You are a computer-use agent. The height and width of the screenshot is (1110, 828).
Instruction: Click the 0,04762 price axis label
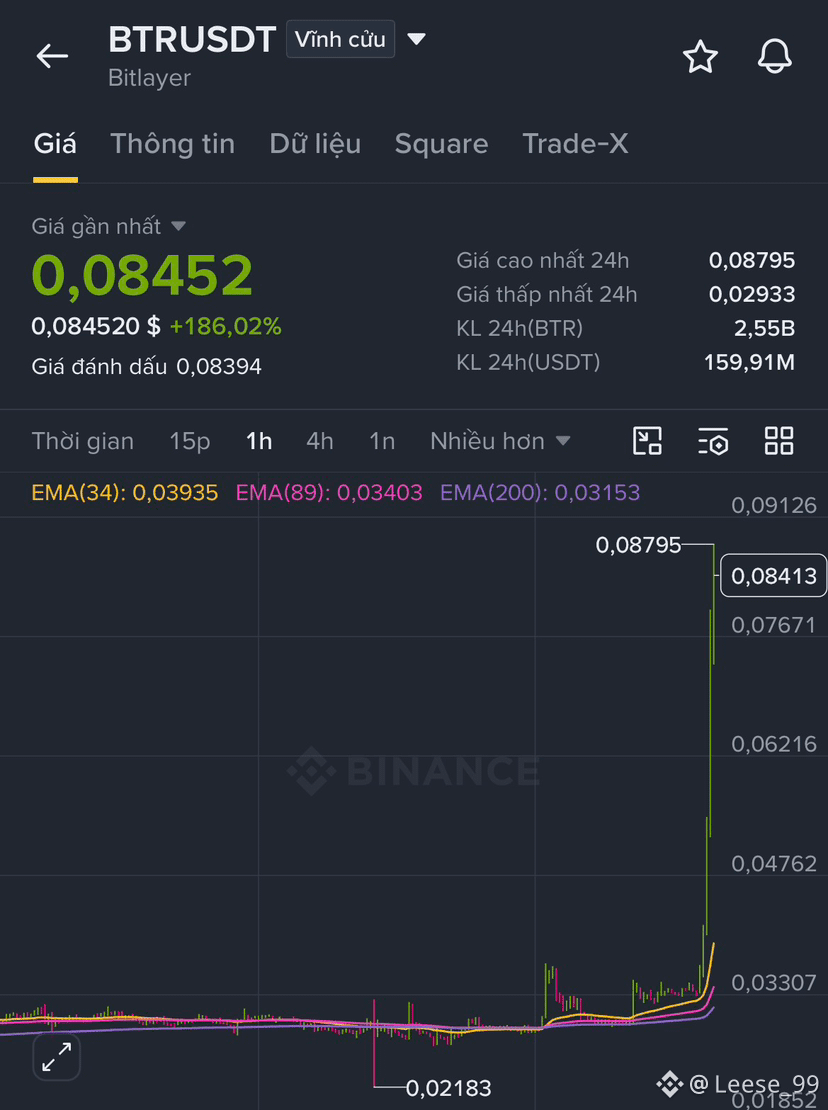[774, 864]
